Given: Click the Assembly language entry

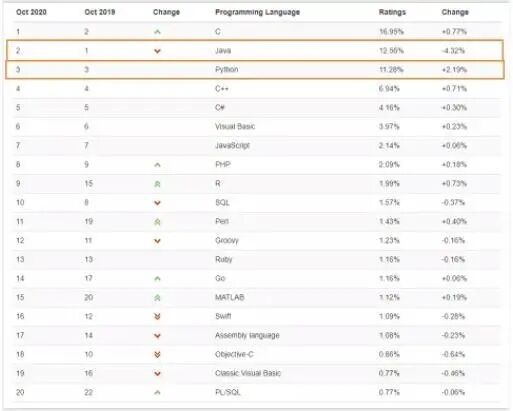Looking at the screenshot, I should [247, 335].
